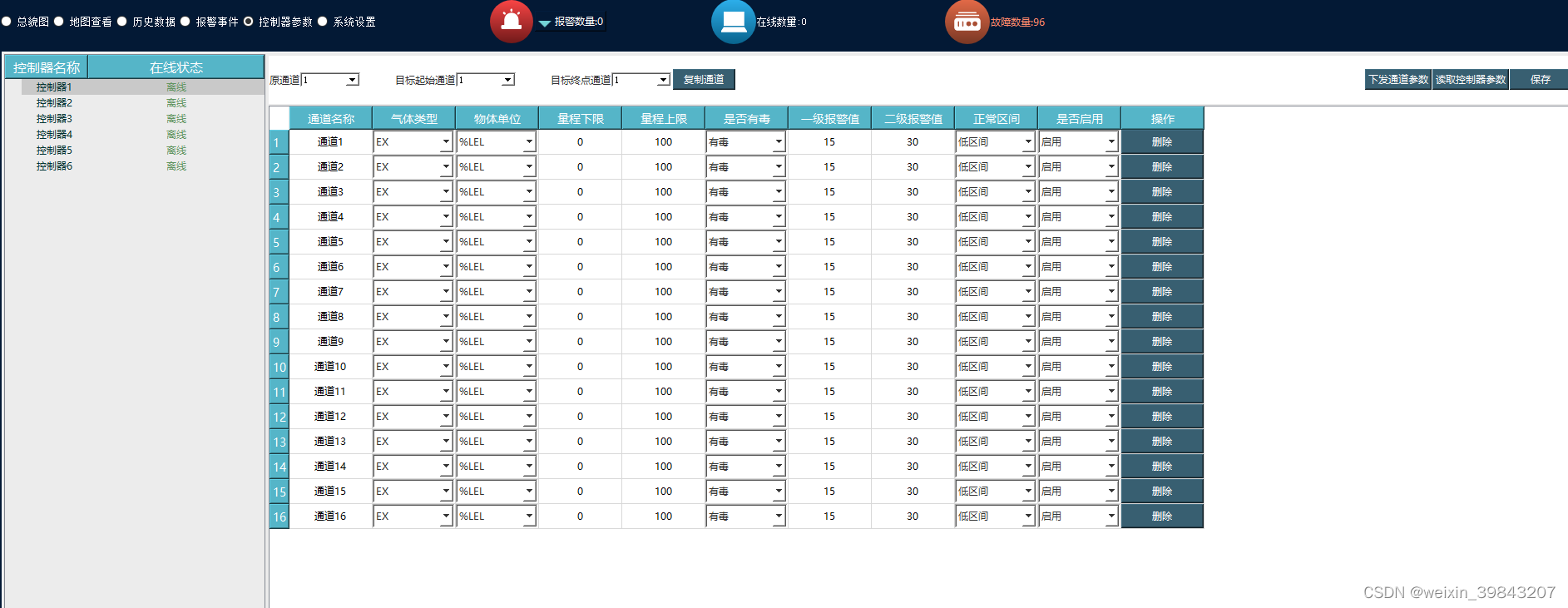Click the 复制通道 button
1568x608 pixels.
pos(704,80)
